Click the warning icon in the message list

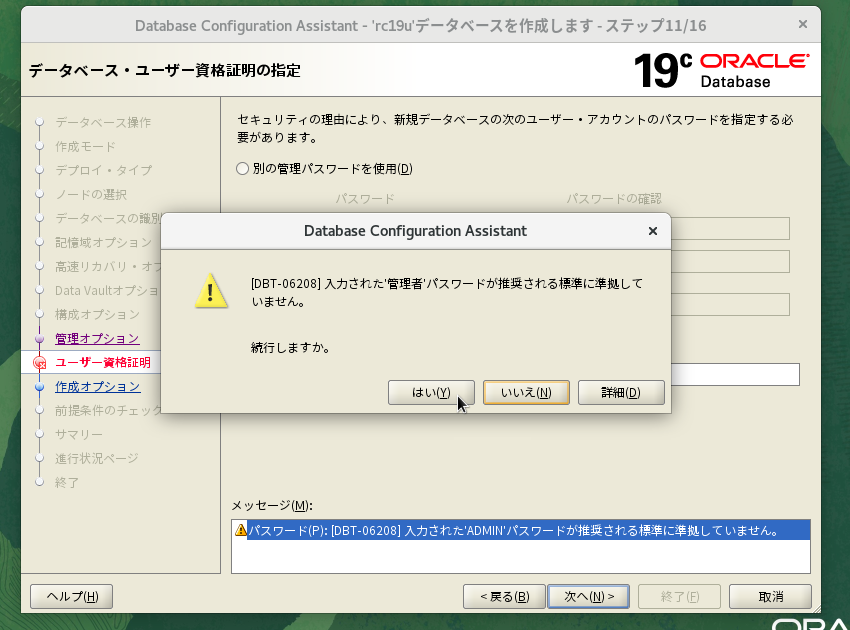pos(241,530)
